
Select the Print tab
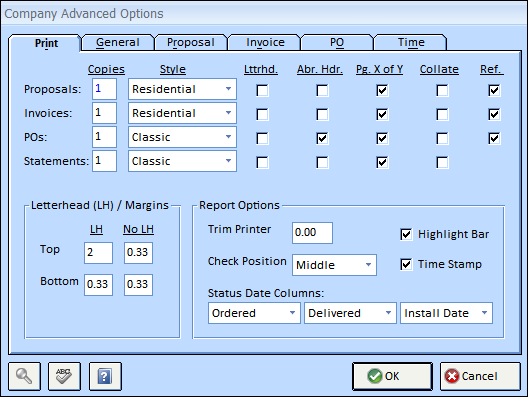(46, 43)
